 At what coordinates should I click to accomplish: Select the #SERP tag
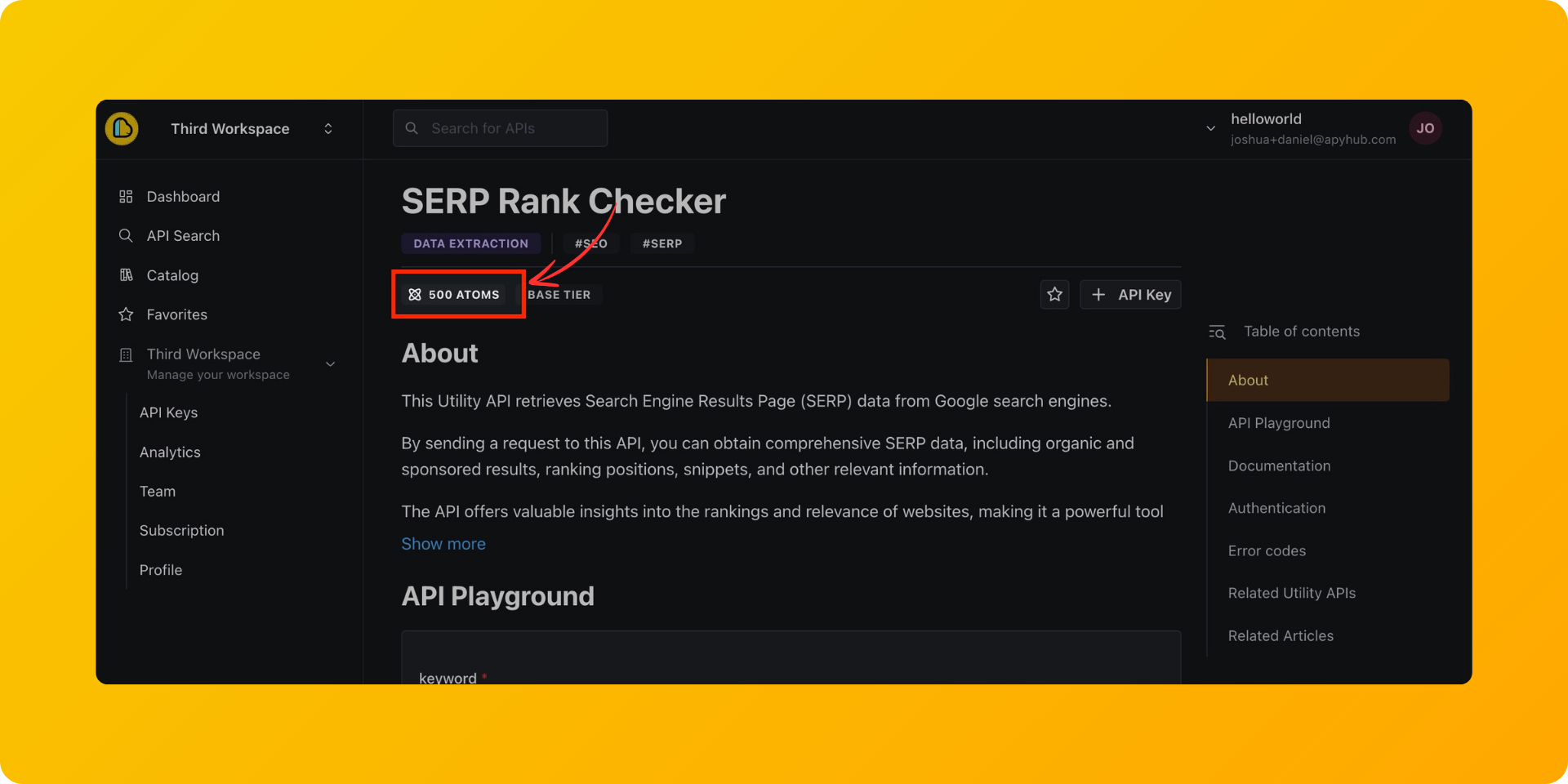coord(661,243)
